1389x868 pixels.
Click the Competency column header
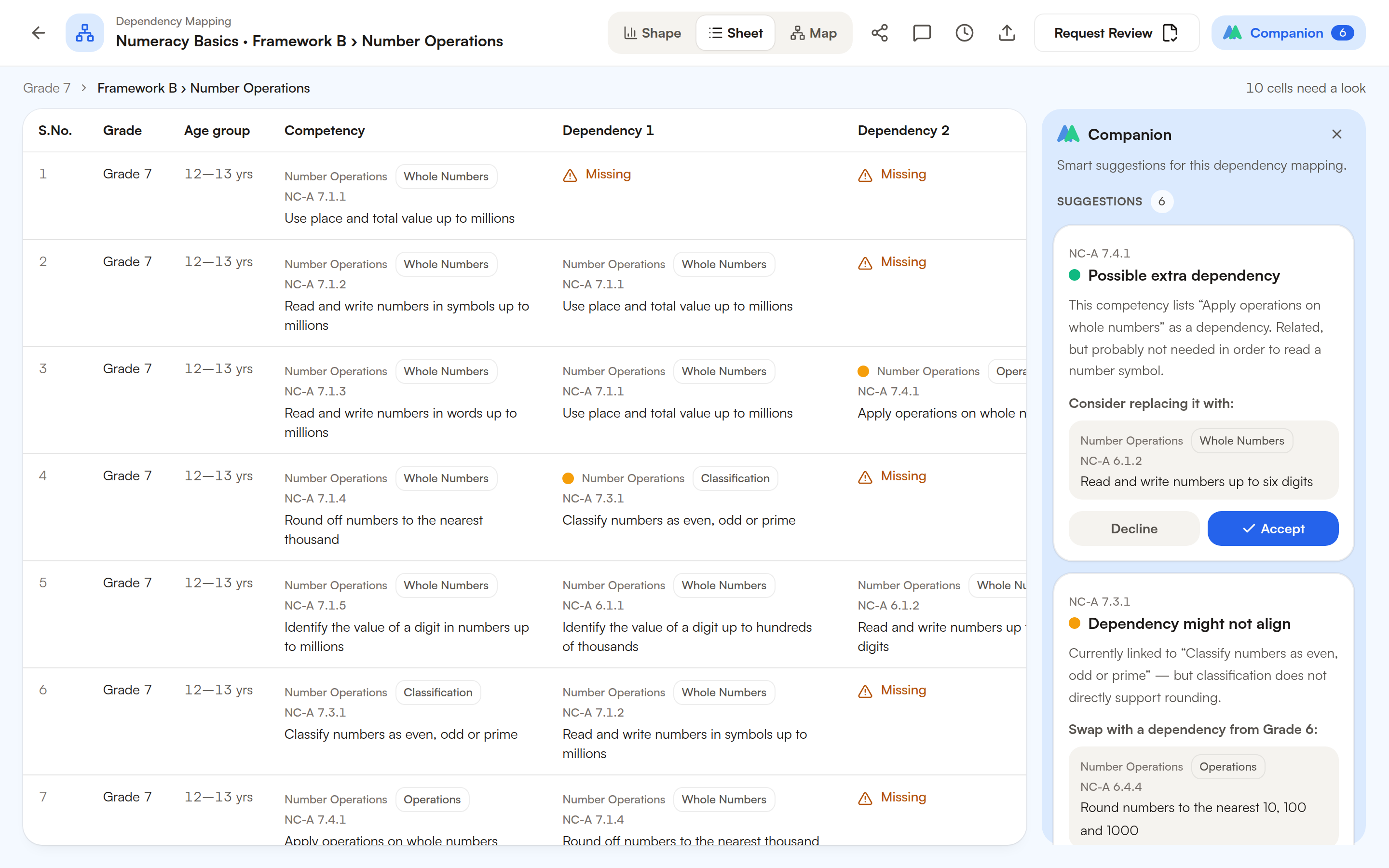point(324,130)
